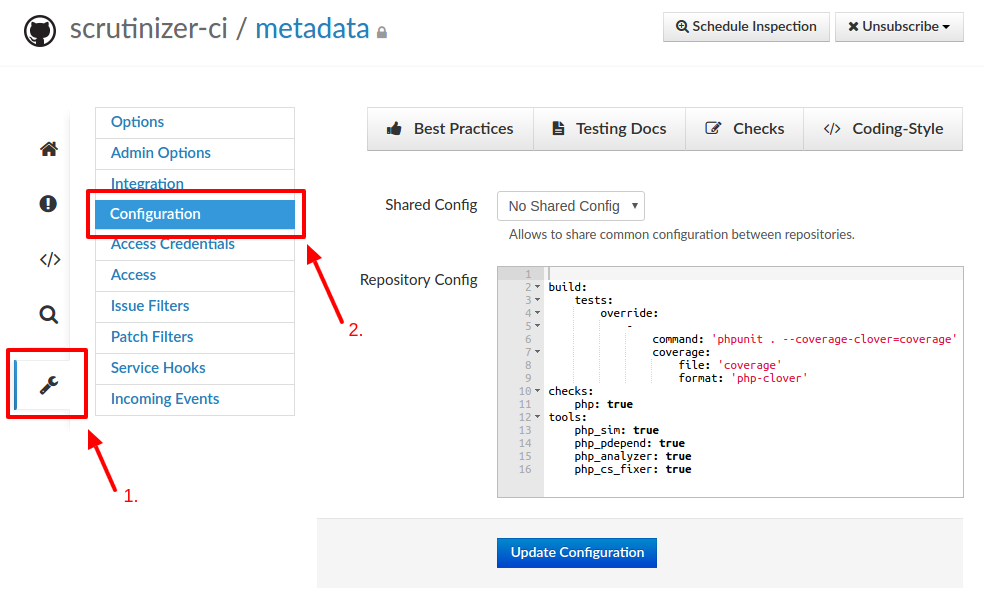984x608 pixels.
Task: Click the edit pencil icon on Checks
Action: [713, 128]
